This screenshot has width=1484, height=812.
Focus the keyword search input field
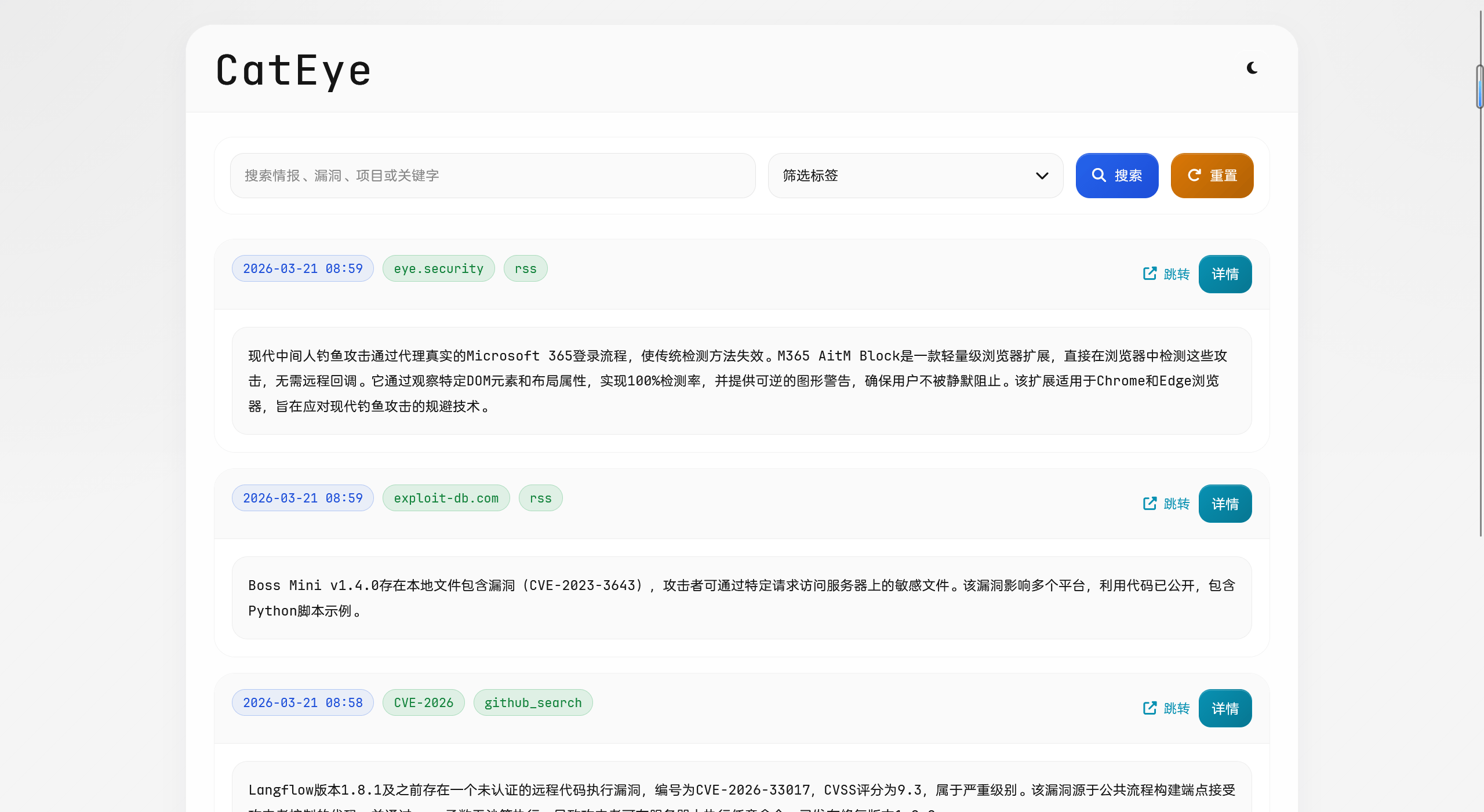pos(492,176)
